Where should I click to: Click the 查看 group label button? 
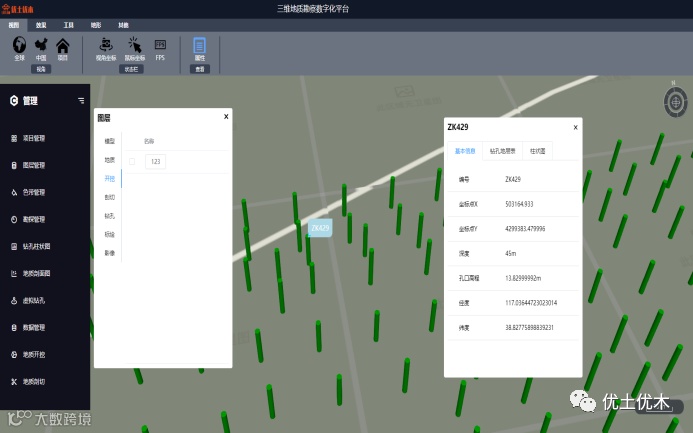coord(200,69)
